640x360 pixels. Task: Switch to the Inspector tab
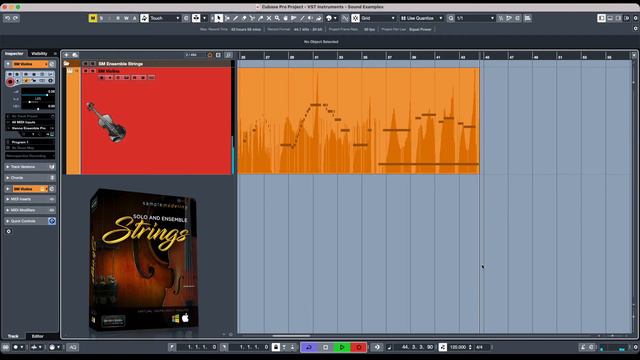click(14, 53)
